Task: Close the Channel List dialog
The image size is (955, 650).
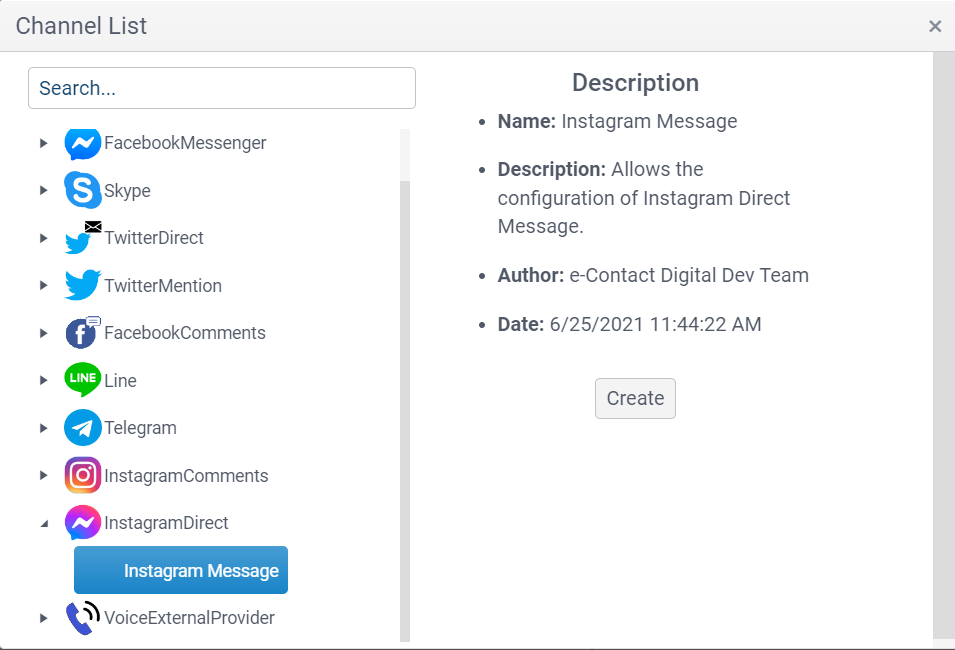Action: (x=935, y=26)
